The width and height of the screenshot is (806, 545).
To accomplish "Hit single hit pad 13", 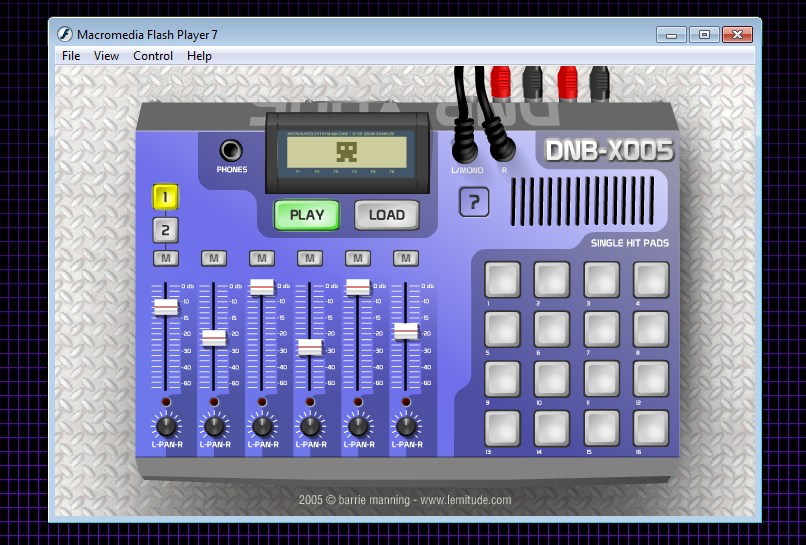I will pyautogui.click(x=502, y=428).
